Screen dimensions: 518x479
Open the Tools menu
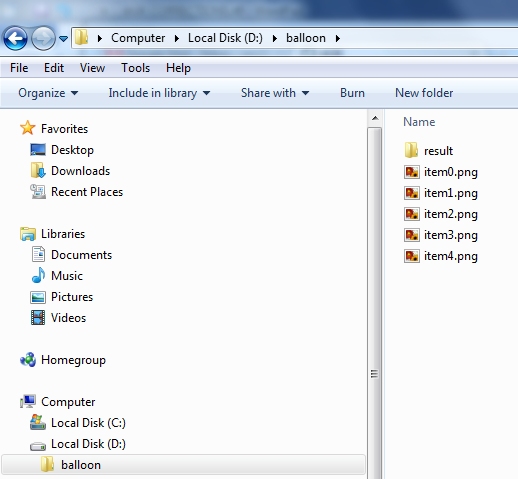(135, 68)
